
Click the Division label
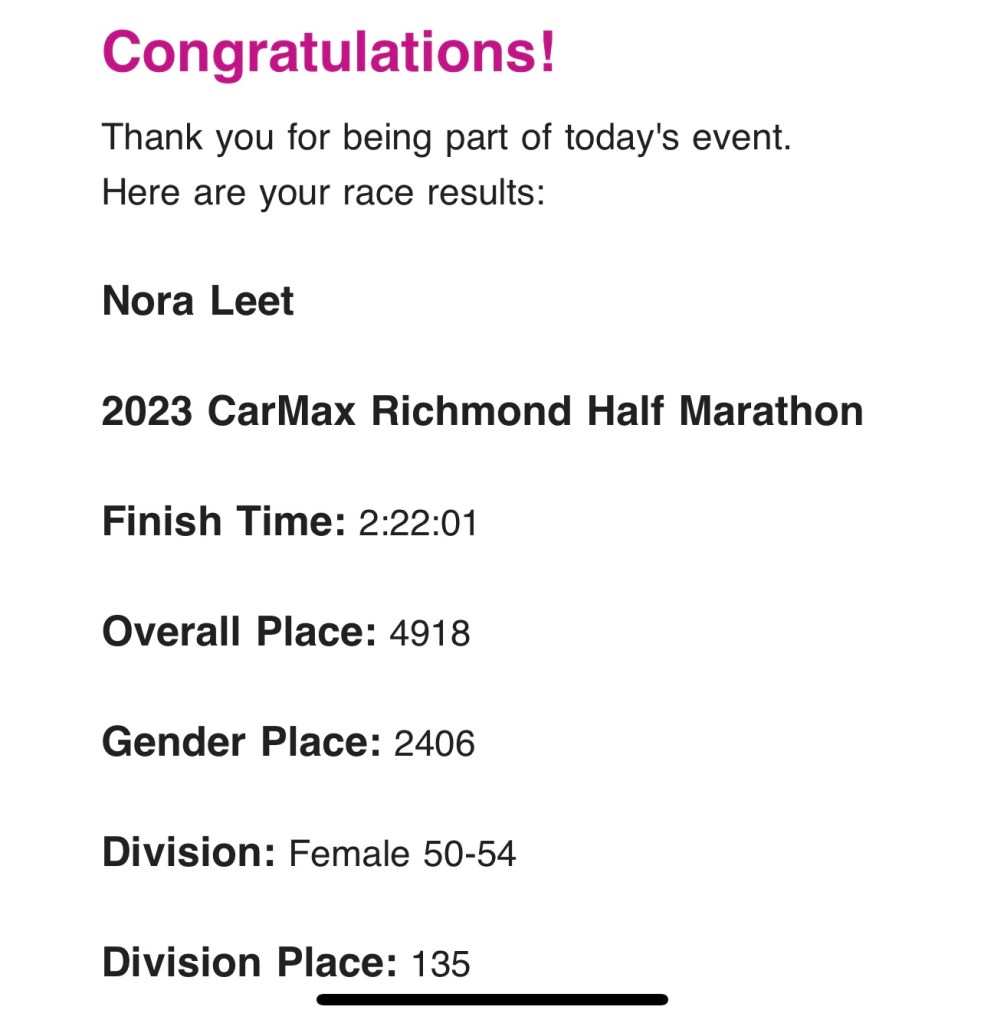[x=188, y=852]
